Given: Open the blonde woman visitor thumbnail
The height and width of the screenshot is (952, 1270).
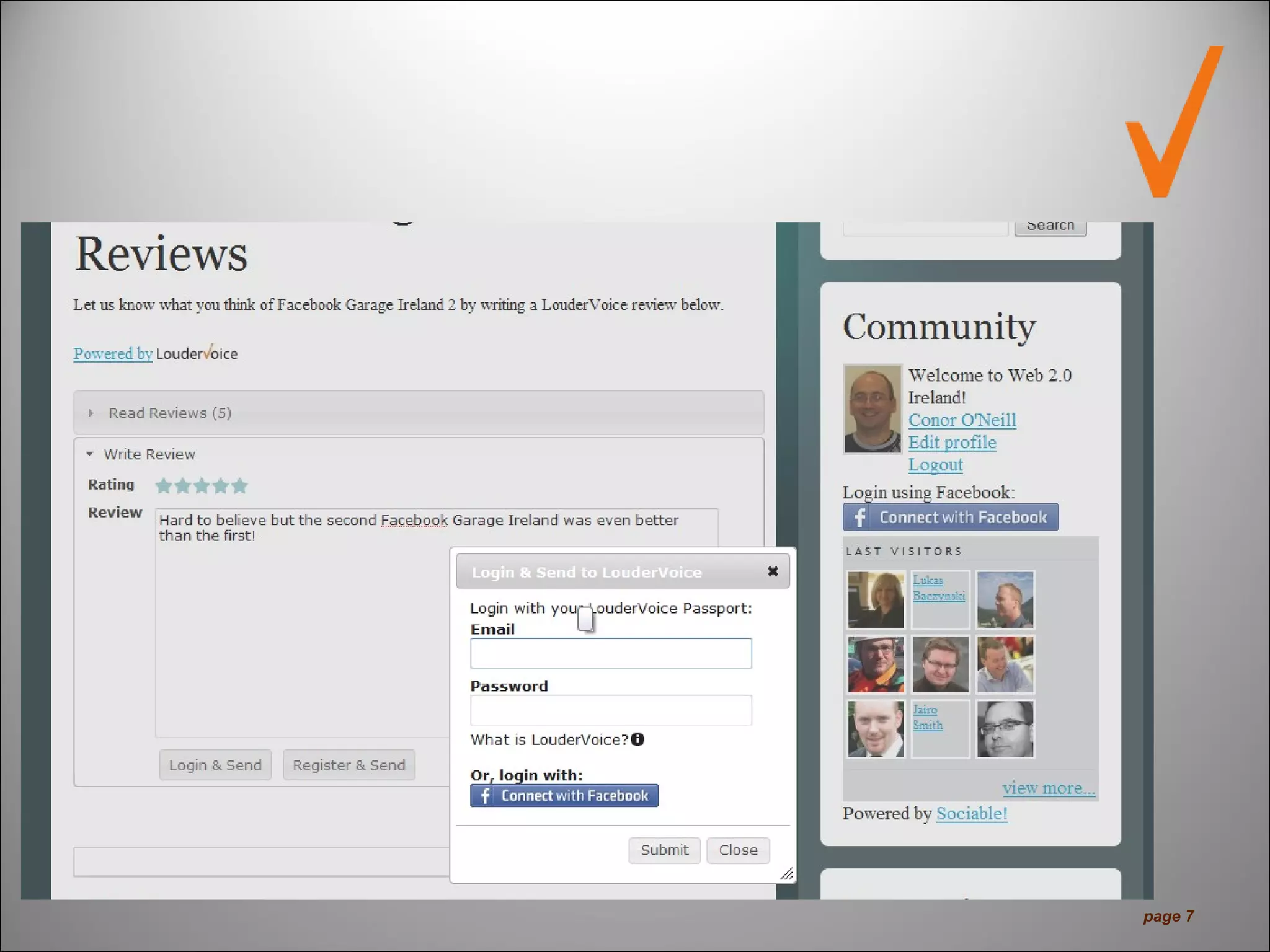Looking at the screenshot, I should click(876, 599).
